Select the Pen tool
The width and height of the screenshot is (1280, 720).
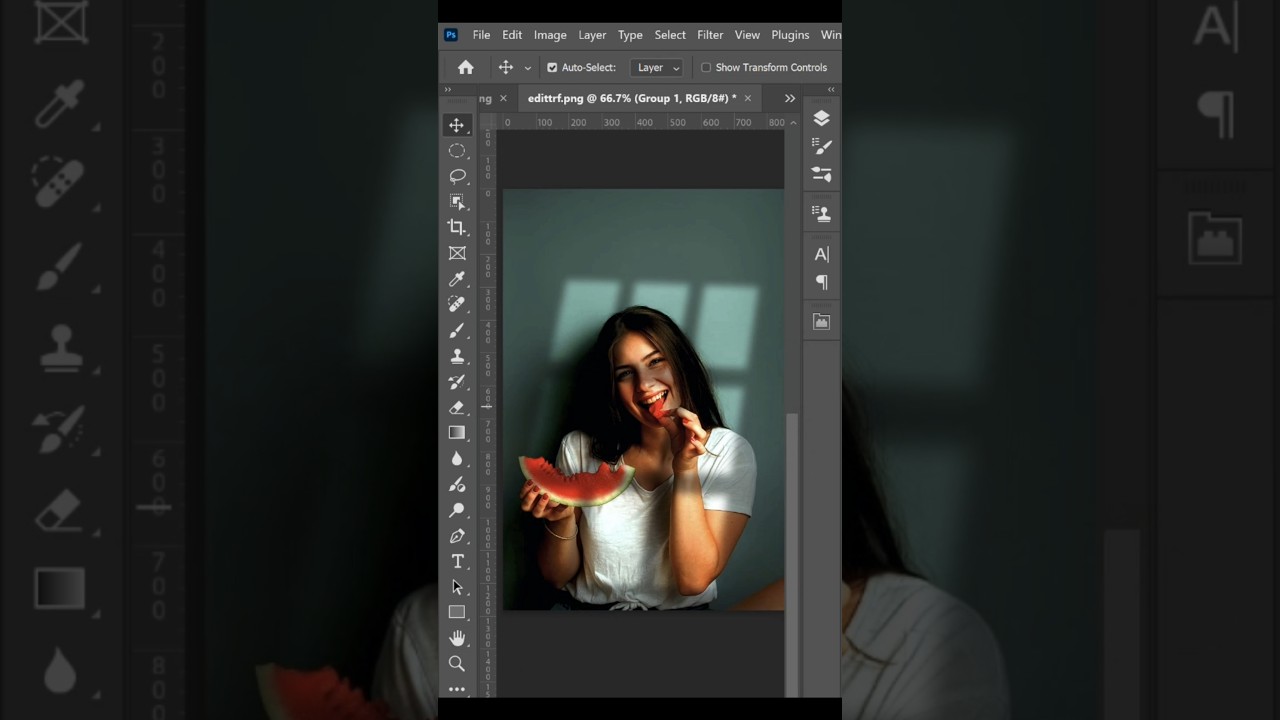pyautogui.click(x=457, y=536)
